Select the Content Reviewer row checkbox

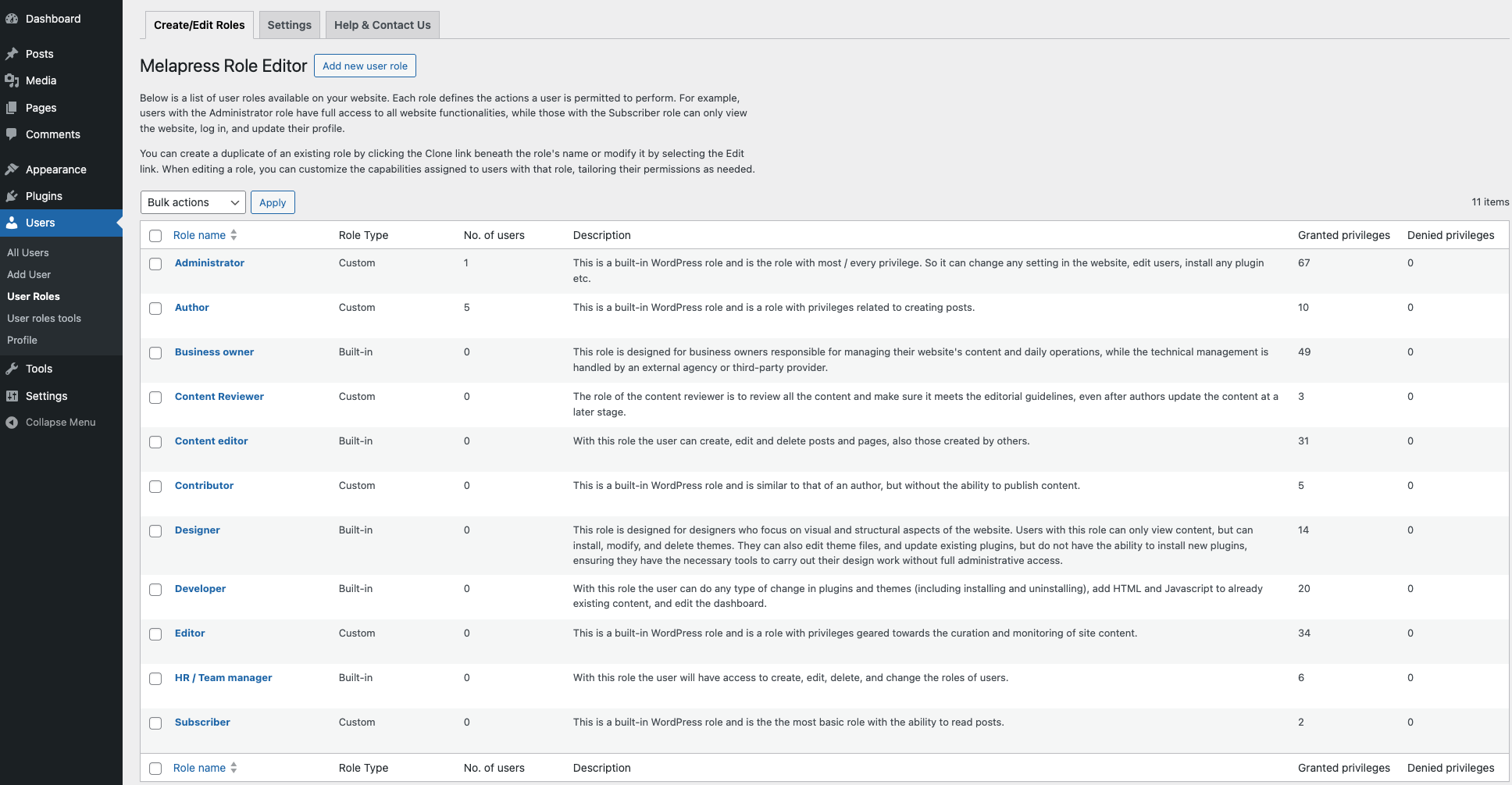point(155,398)
